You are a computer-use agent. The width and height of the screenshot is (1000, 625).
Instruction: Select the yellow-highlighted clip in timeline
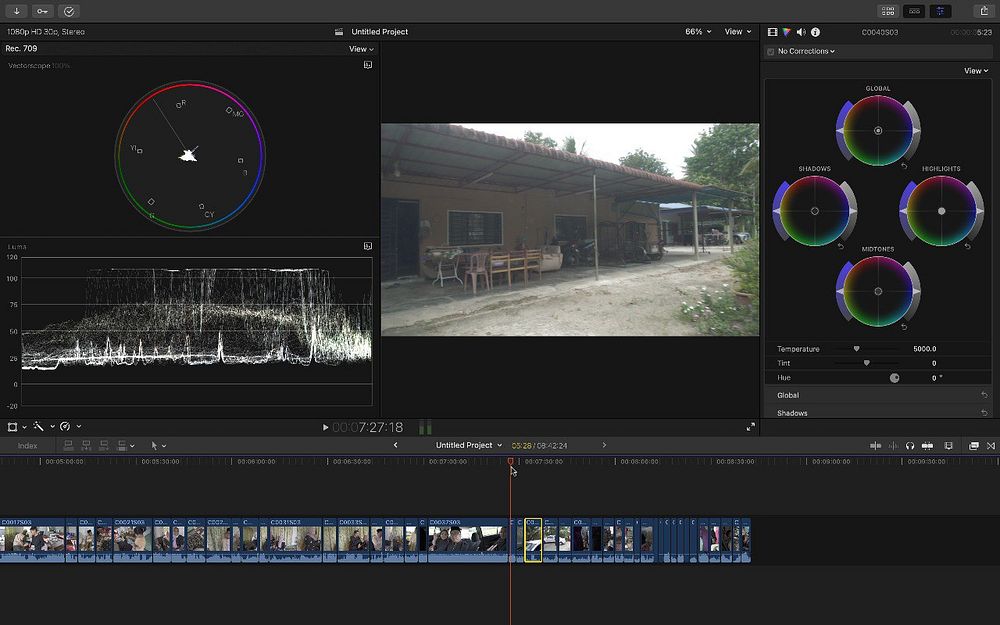coord(533,539)
